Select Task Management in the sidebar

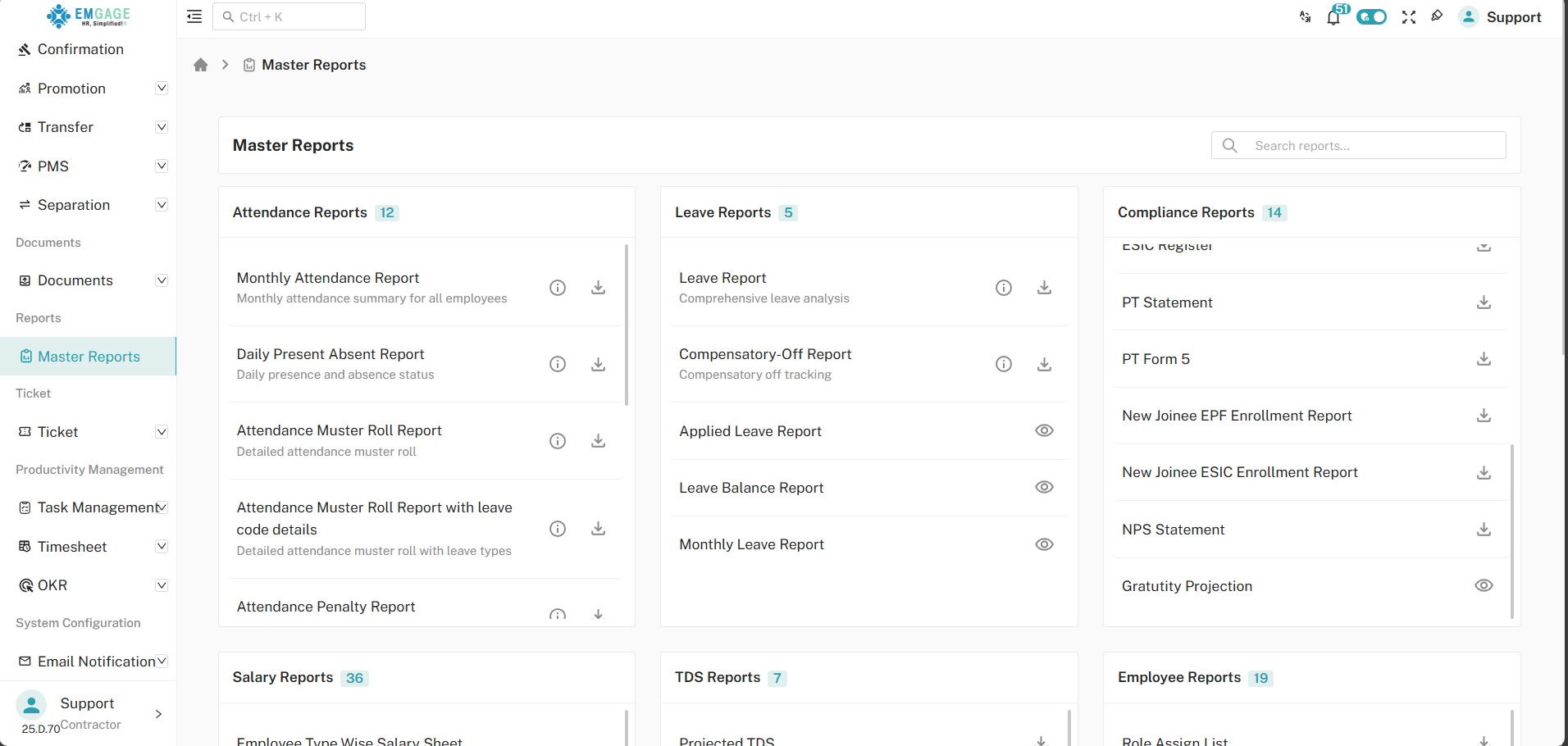pyautogui.click(x=90, y=507)
